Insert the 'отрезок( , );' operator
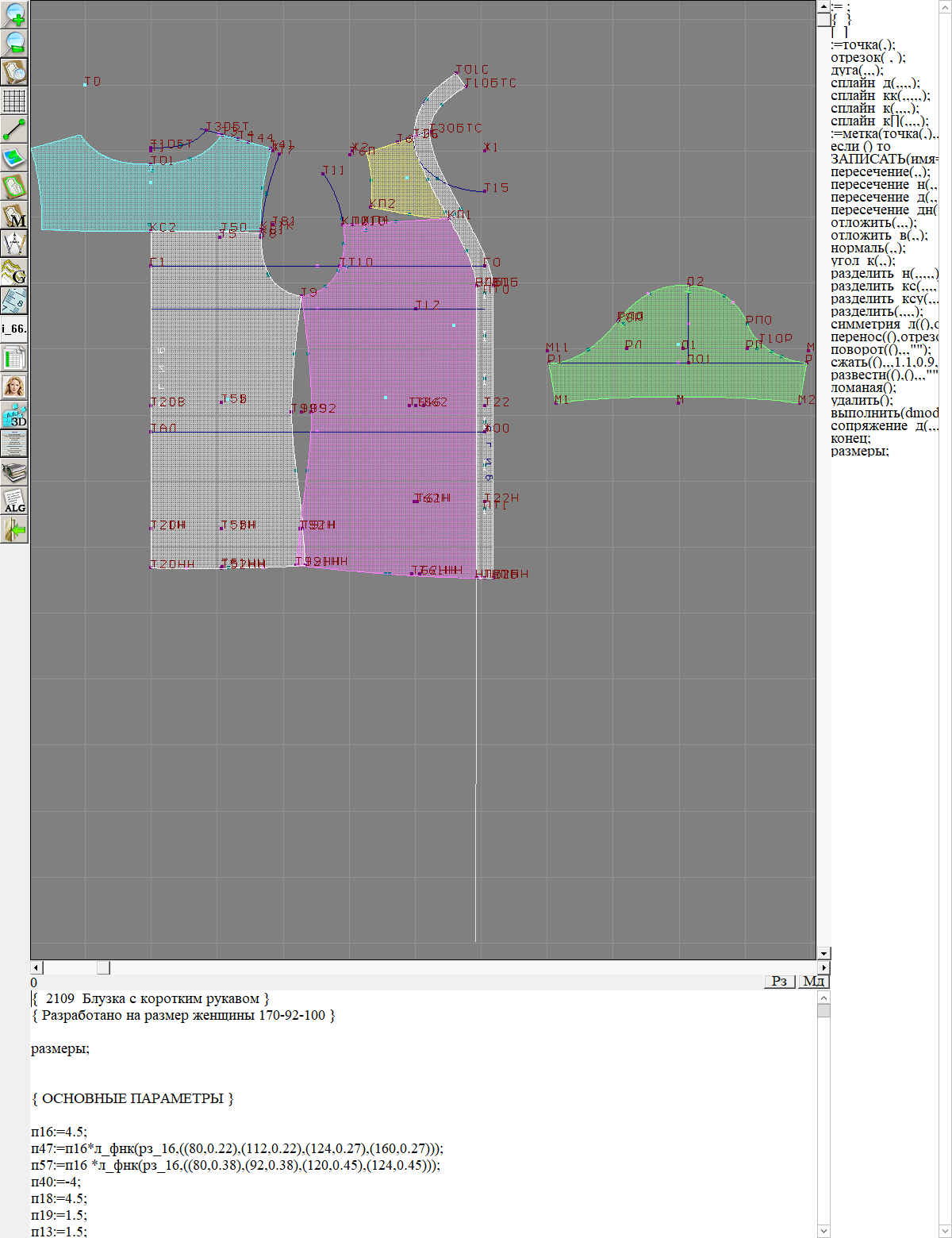The height and width of the screenshot is (1238, 952). (868, 57)
